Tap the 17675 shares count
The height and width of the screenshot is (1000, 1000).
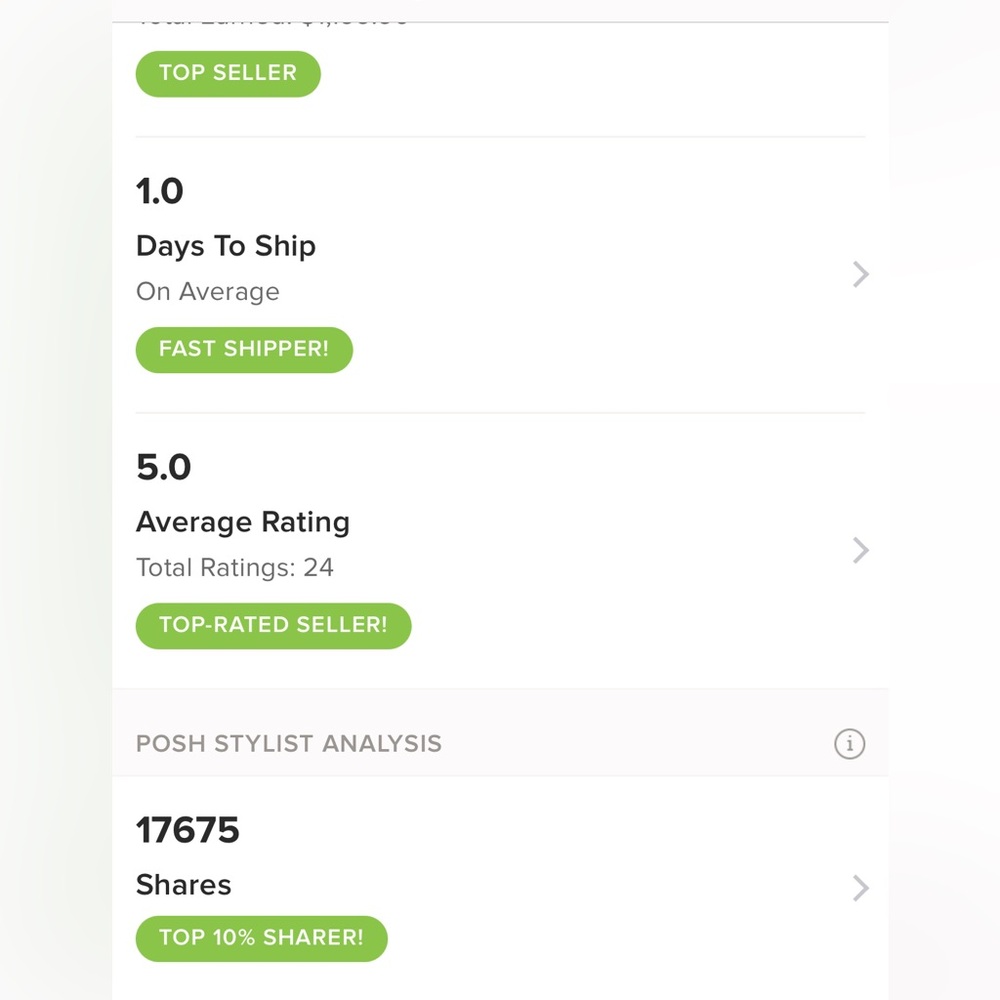pos(188,830)
